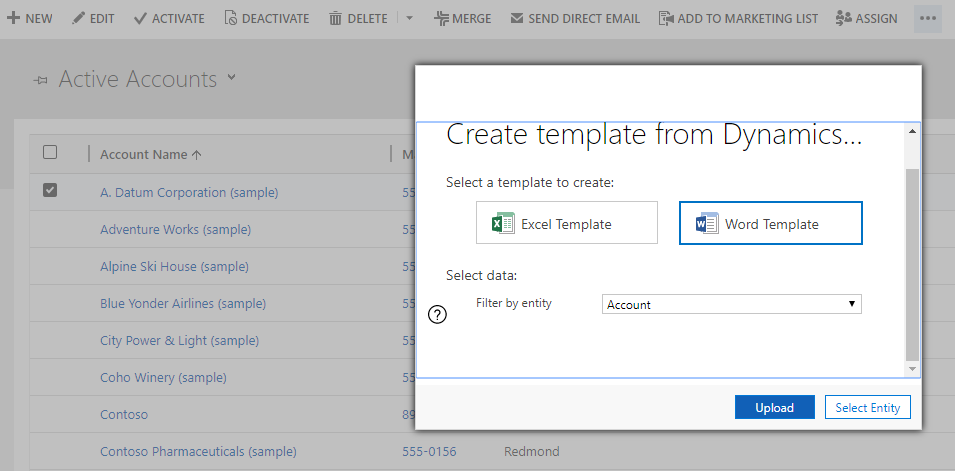This screenshot has width=955, height=471.
Task: Click the EDIT pencil command
Action: coord(93,18)
